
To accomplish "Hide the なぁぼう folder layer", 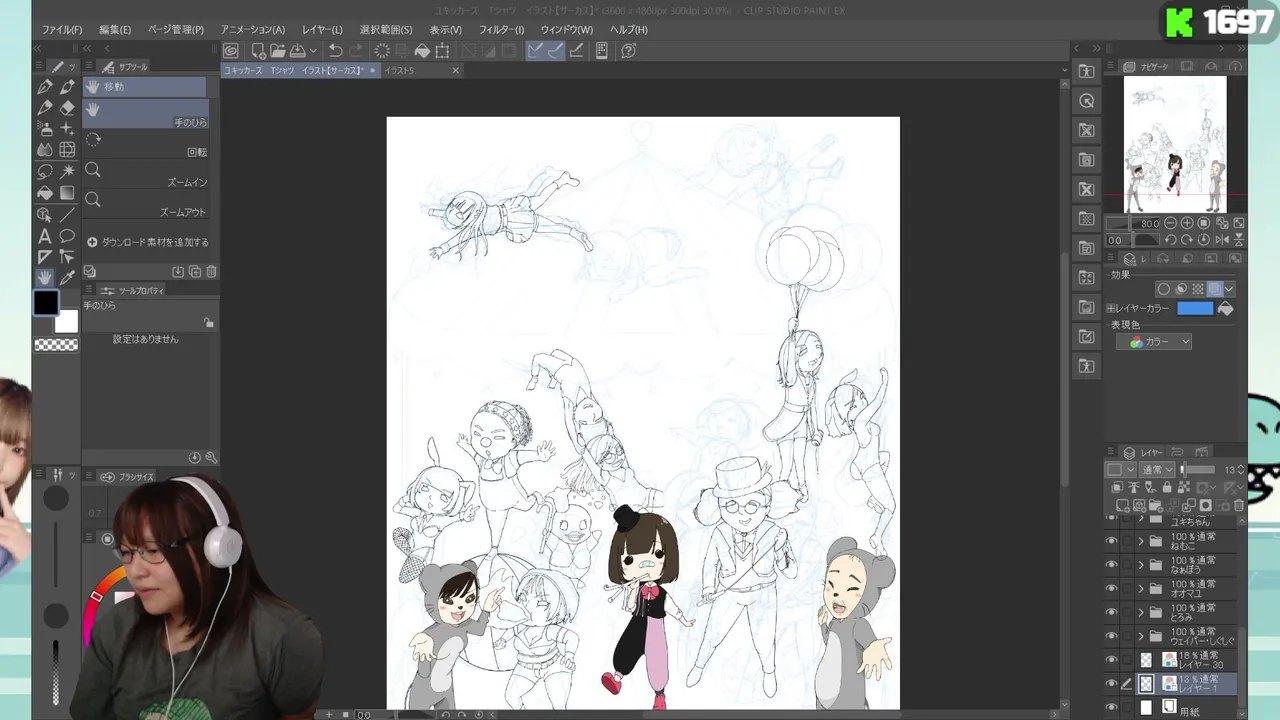I will (1111, 565).
